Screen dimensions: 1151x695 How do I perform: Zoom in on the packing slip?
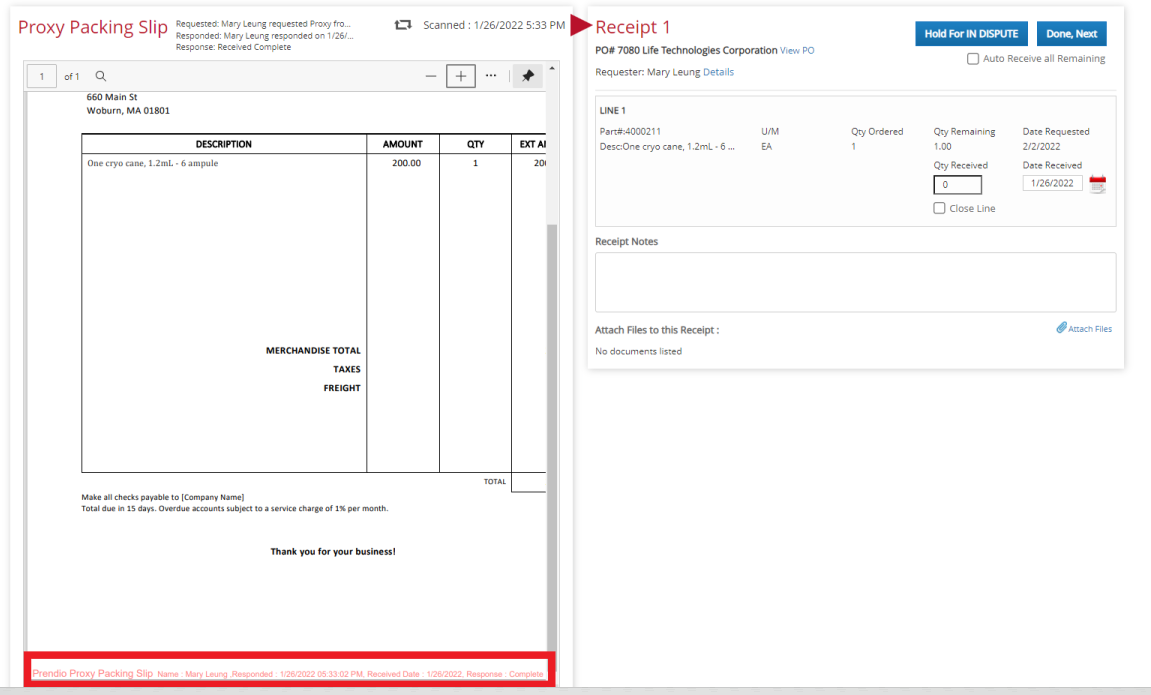pos(460,75)
